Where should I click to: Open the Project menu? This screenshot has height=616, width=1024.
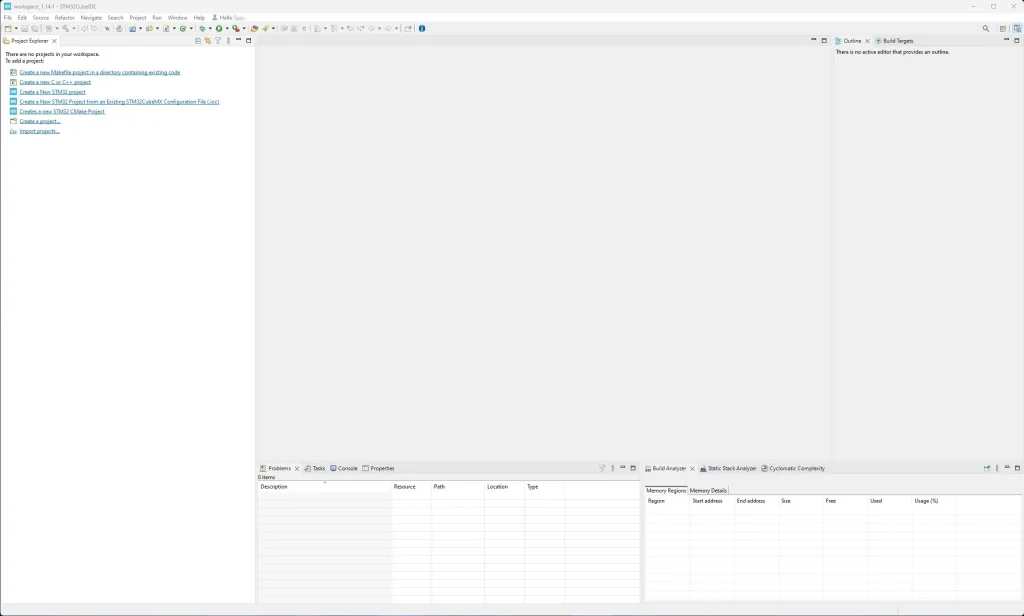point(137,17)
